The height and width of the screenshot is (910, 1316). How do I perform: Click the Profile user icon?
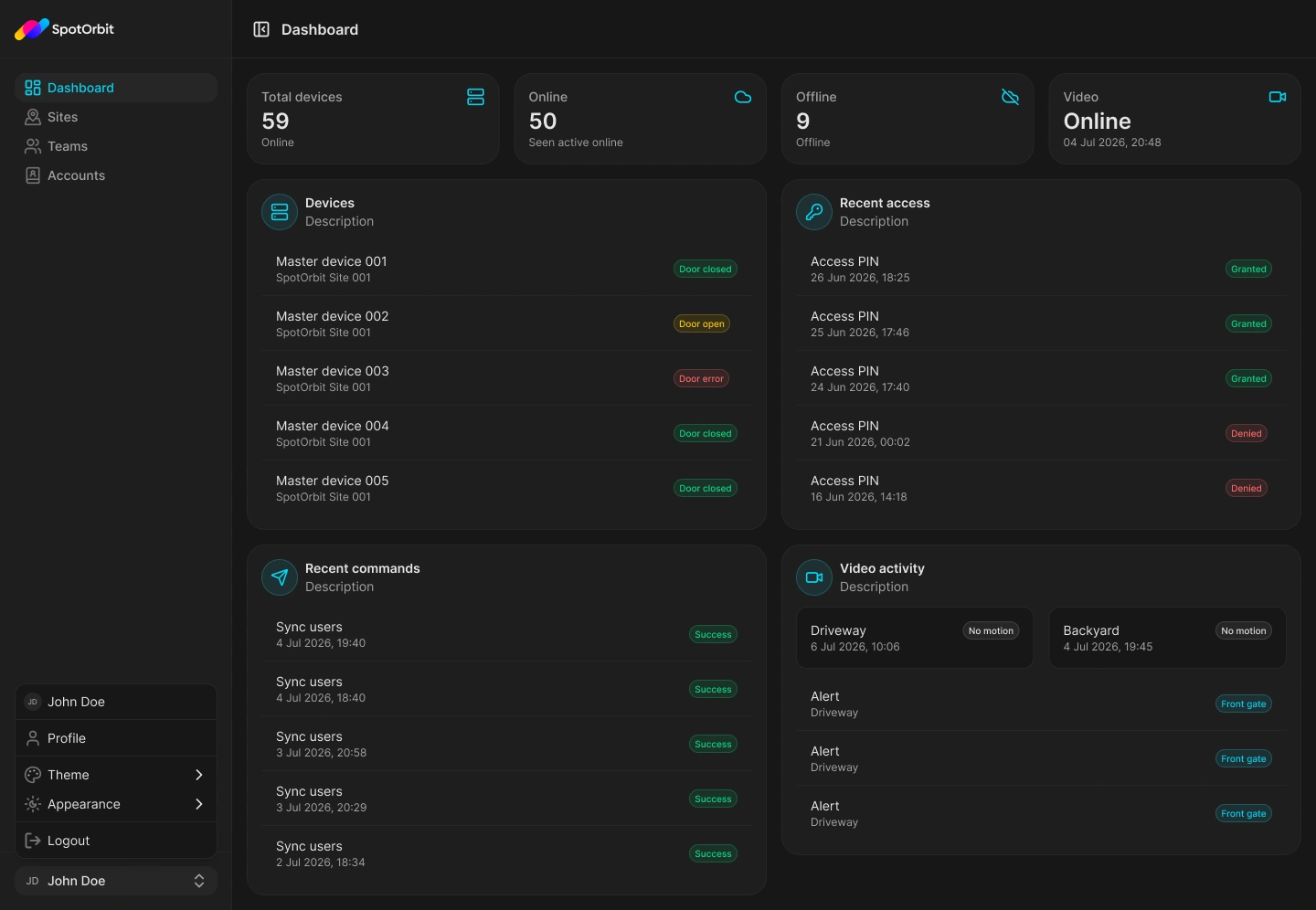33,738
